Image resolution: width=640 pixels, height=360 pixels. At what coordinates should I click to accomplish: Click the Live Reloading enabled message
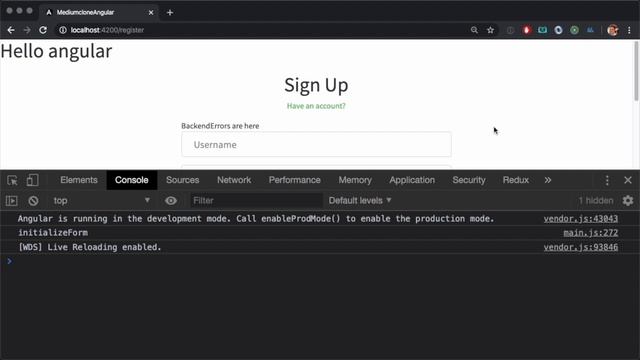89,247
